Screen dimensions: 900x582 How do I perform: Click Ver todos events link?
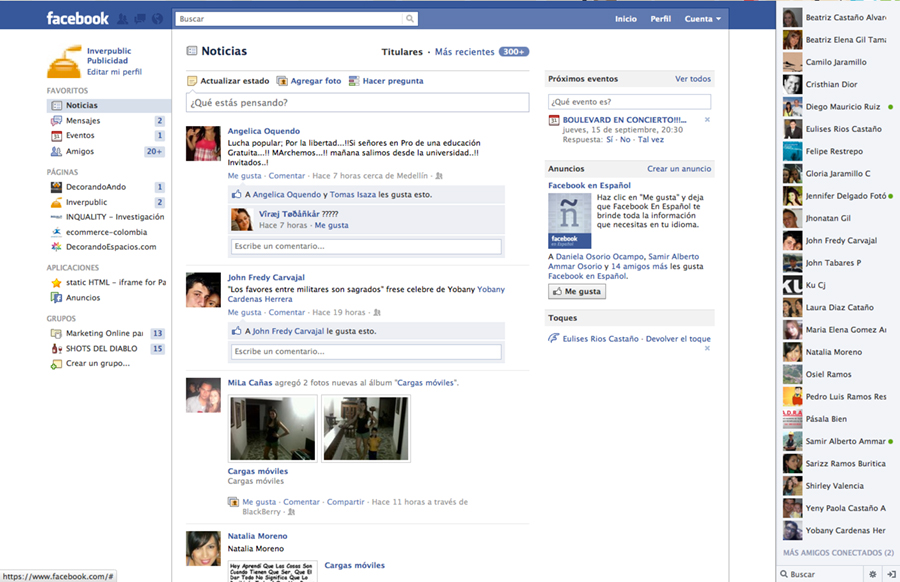pyautogui.click(x=693, y=79)
